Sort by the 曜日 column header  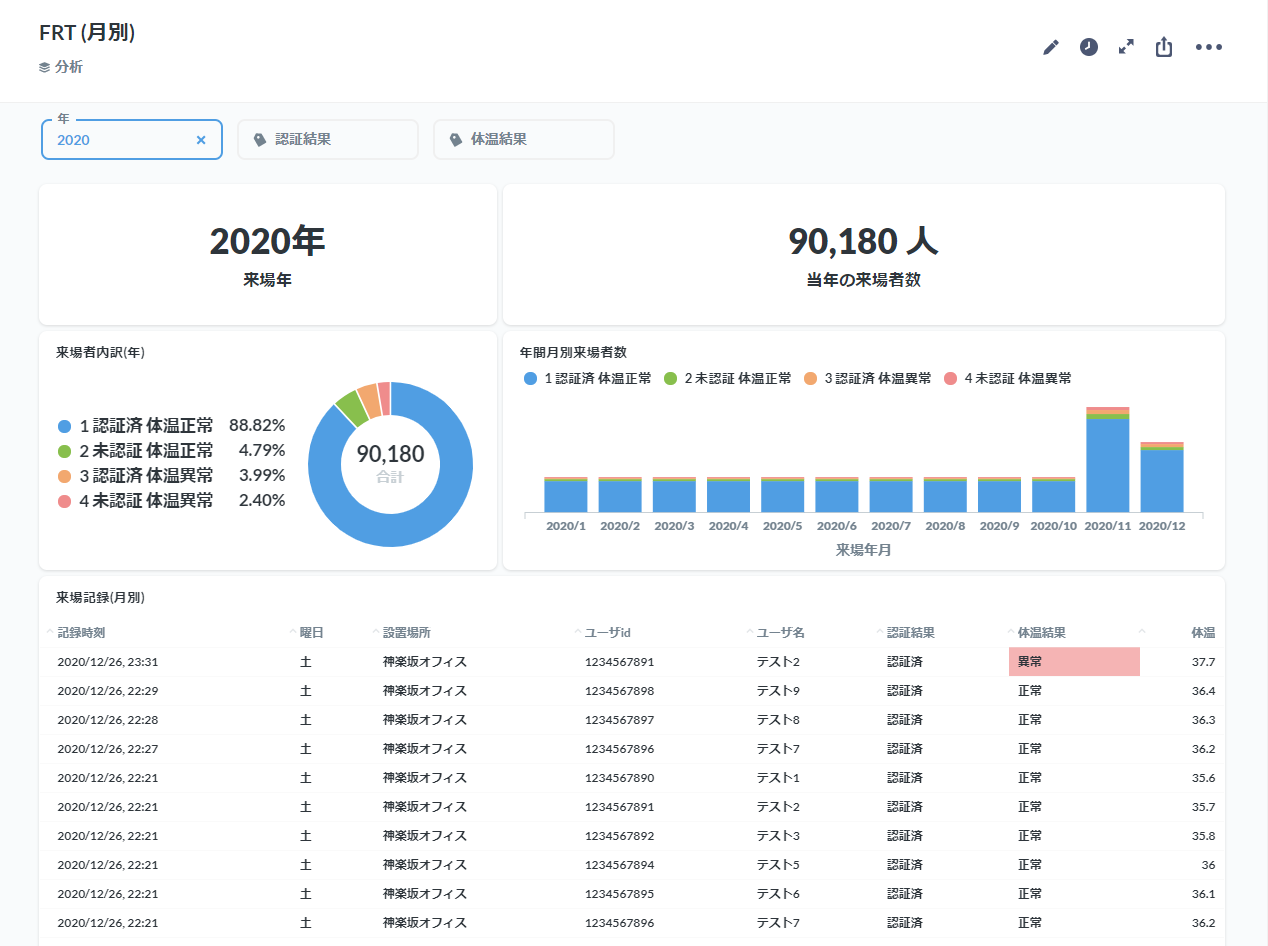tap(312, 633)
